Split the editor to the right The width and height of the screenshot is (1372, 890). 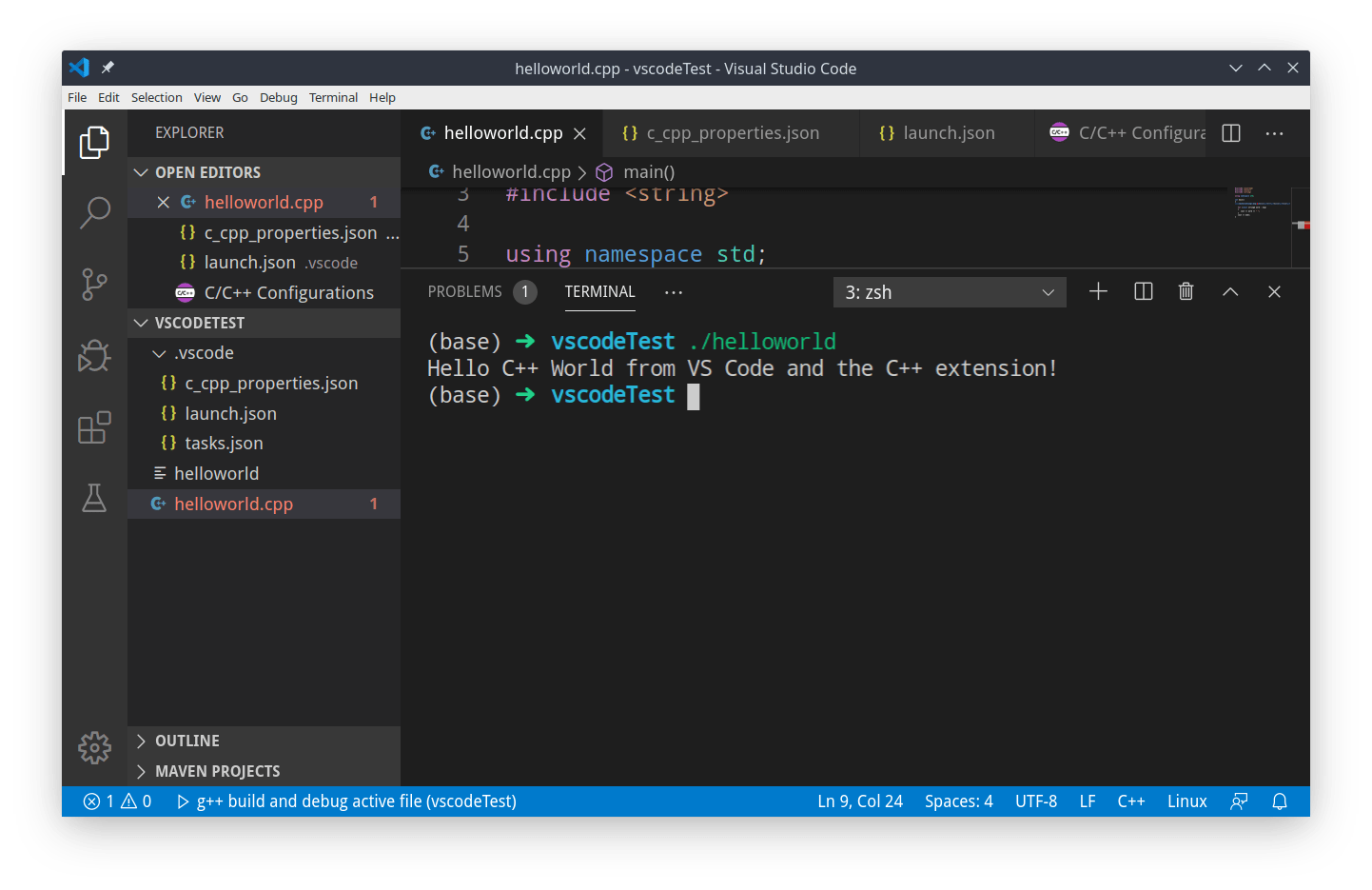pos(1230,133)
